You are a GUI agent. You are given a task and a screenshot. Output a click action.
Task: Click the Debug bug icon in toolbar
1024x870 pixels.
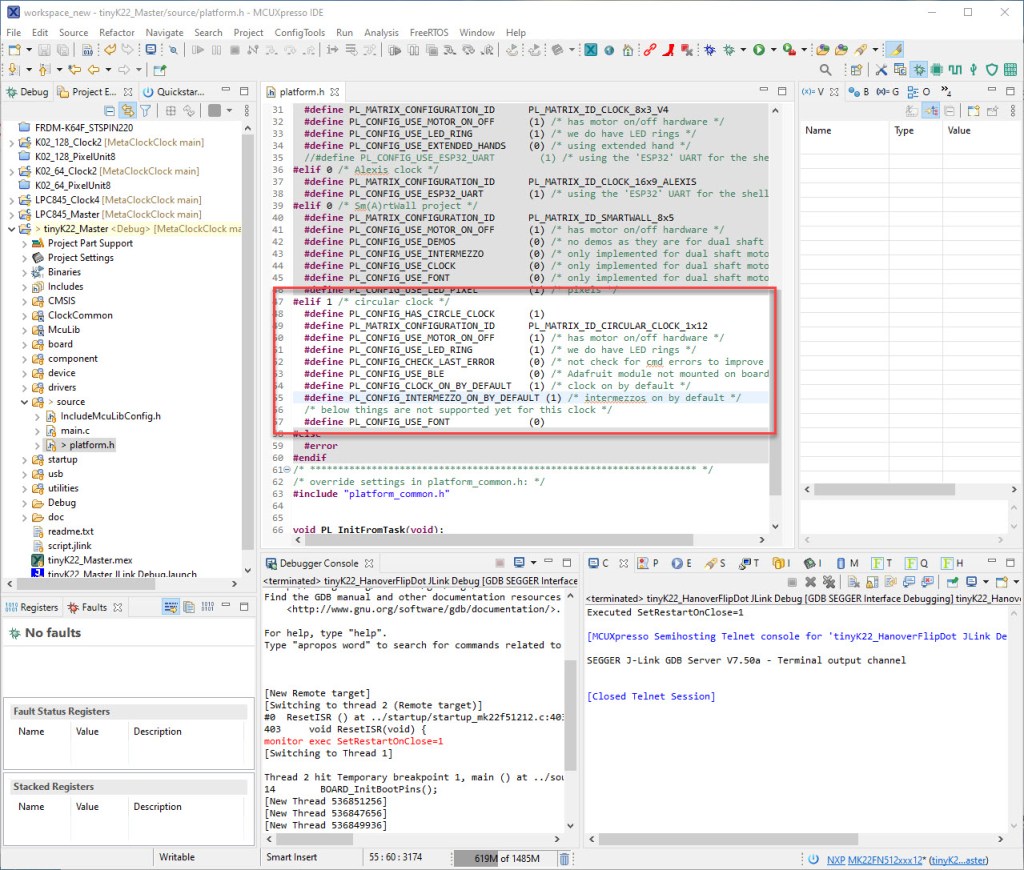[710, 49]
